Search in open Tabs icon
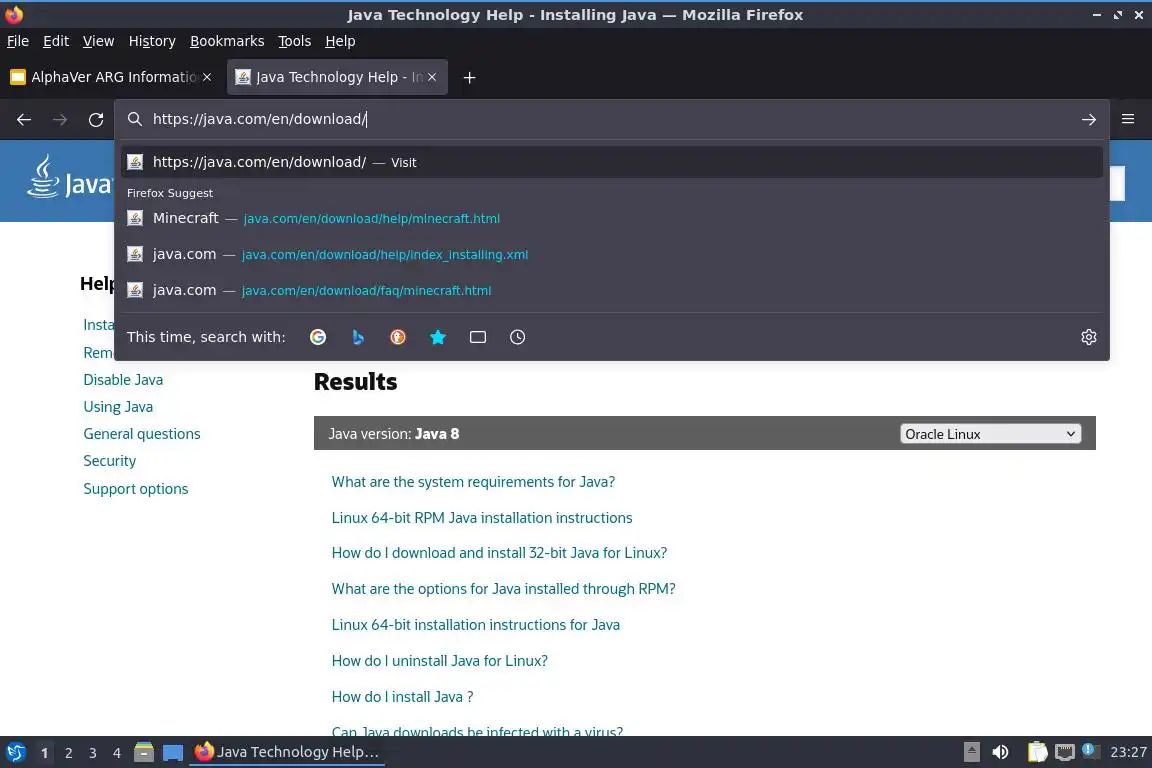Viewport: 1152px width, 768px height. click(478, 337)
